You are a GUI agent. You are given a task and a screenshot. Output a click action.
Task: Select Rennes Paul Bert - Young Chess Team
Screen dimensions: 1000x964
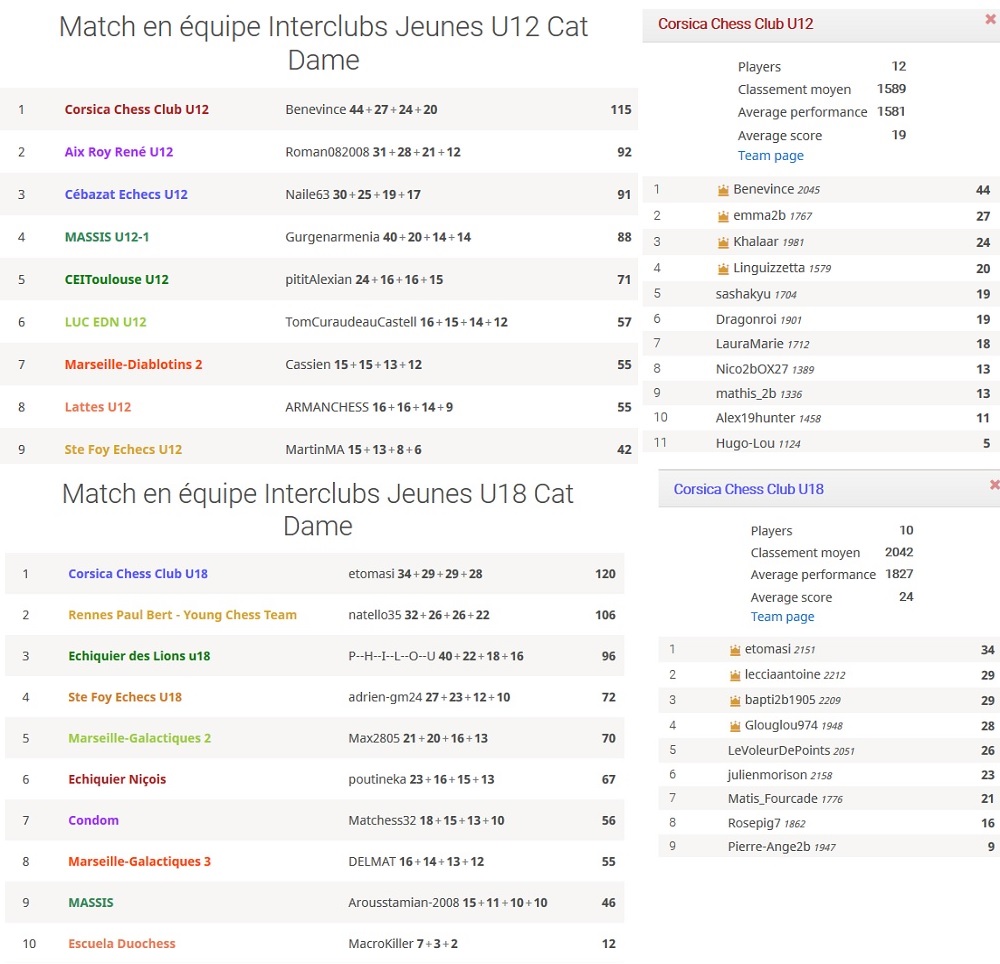(182, 615)
